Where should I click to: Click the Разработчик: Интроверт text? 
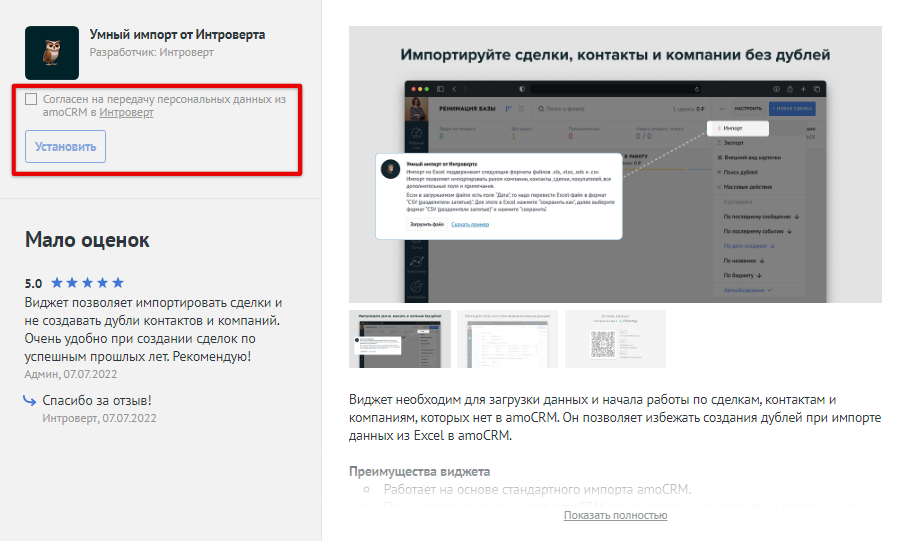click(151, 52)
